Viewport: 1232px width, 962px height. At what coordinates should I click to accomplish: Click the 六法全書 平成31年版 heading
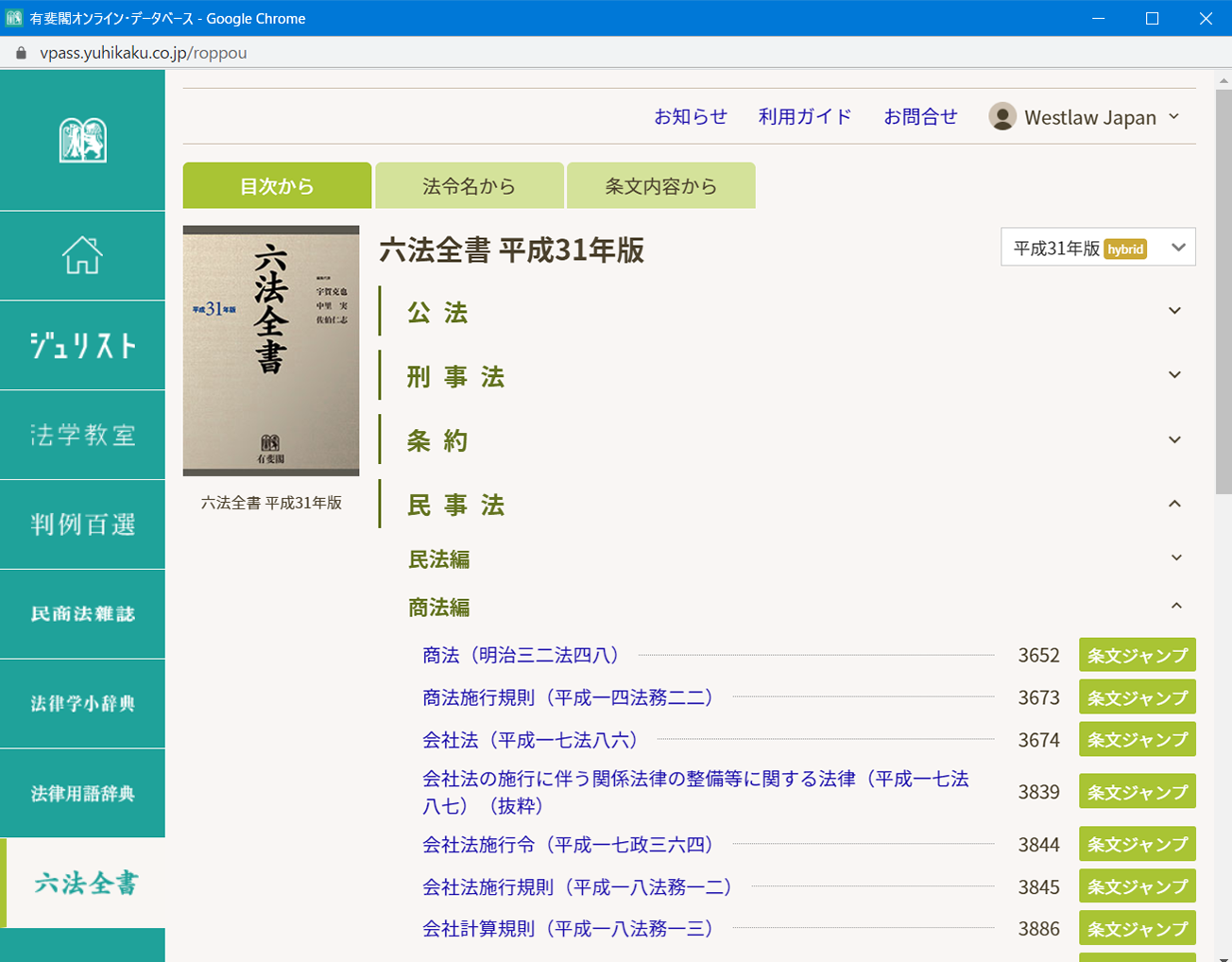(x=511, y=250)
